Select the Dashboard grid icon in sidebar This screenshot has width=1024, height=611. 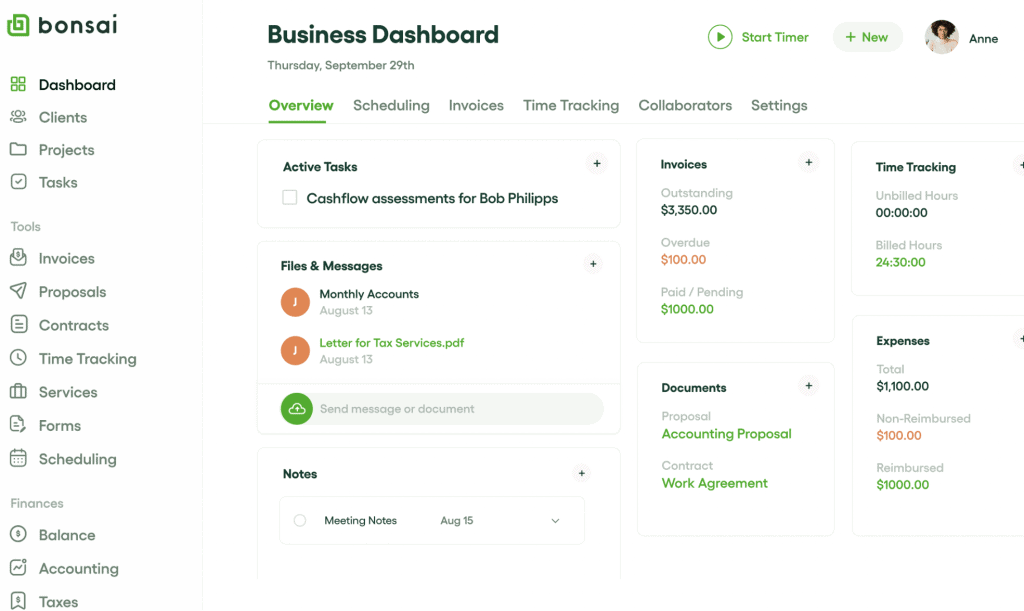tap(18, 84)
